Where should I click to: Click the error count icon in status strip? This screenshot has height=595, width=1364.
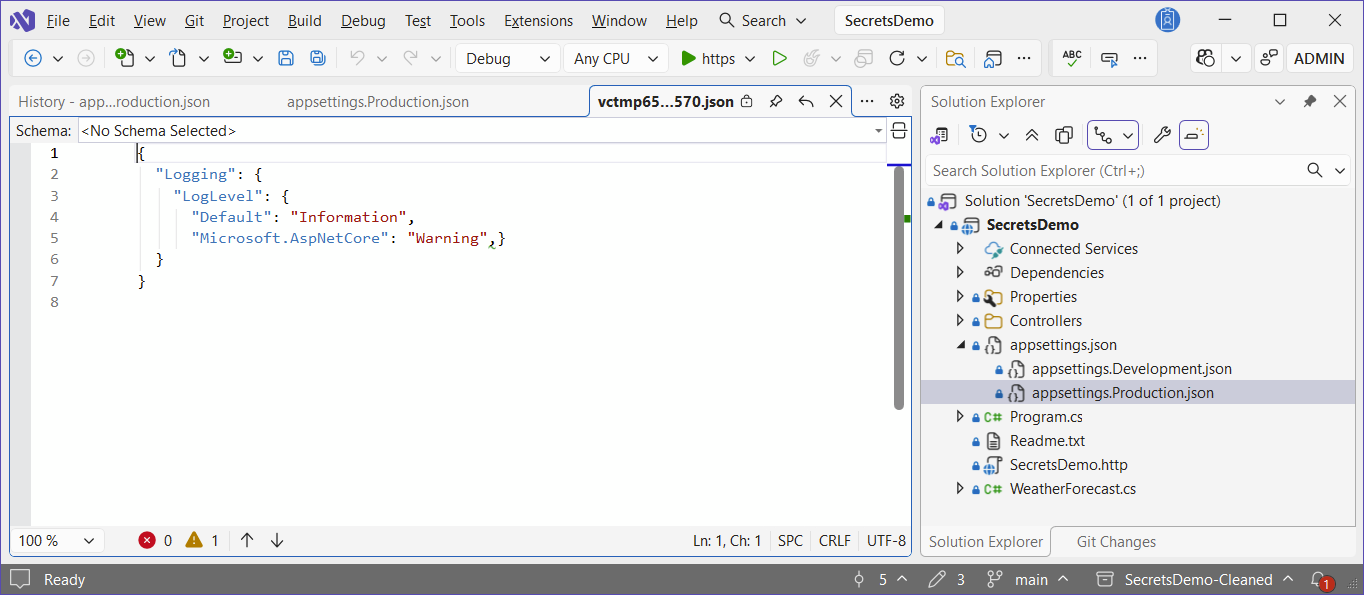pos(147,540)
